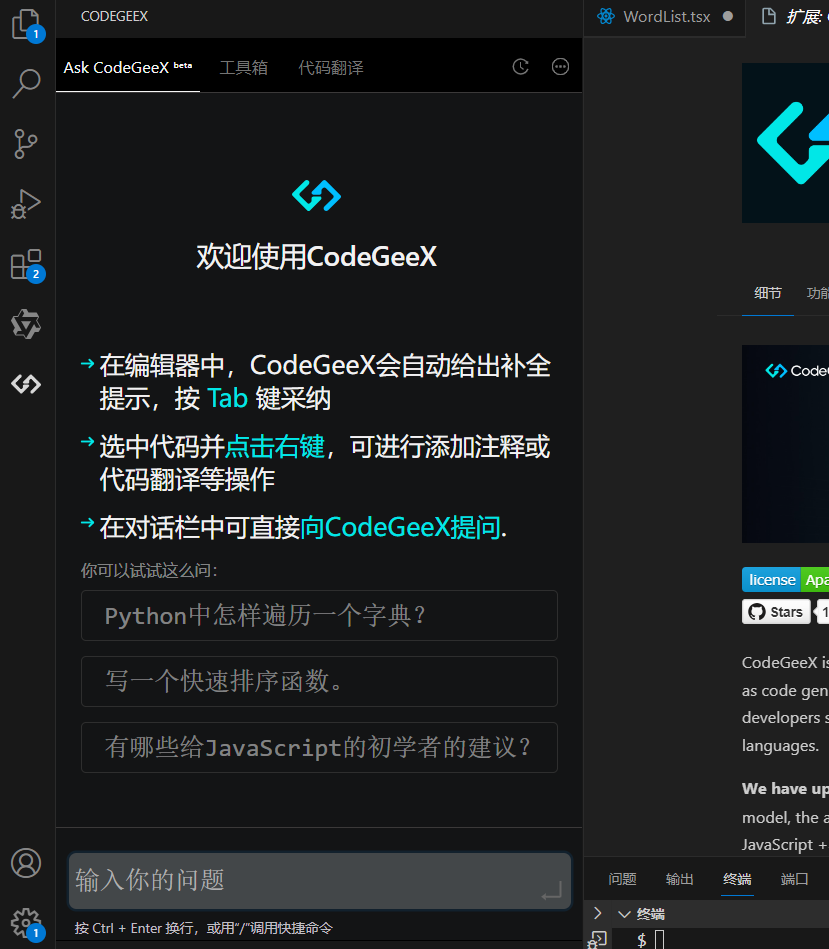Collapse the 终端 dropdown chevron
Viewport: 829px width, 949px height.
(x=624, y=914)
